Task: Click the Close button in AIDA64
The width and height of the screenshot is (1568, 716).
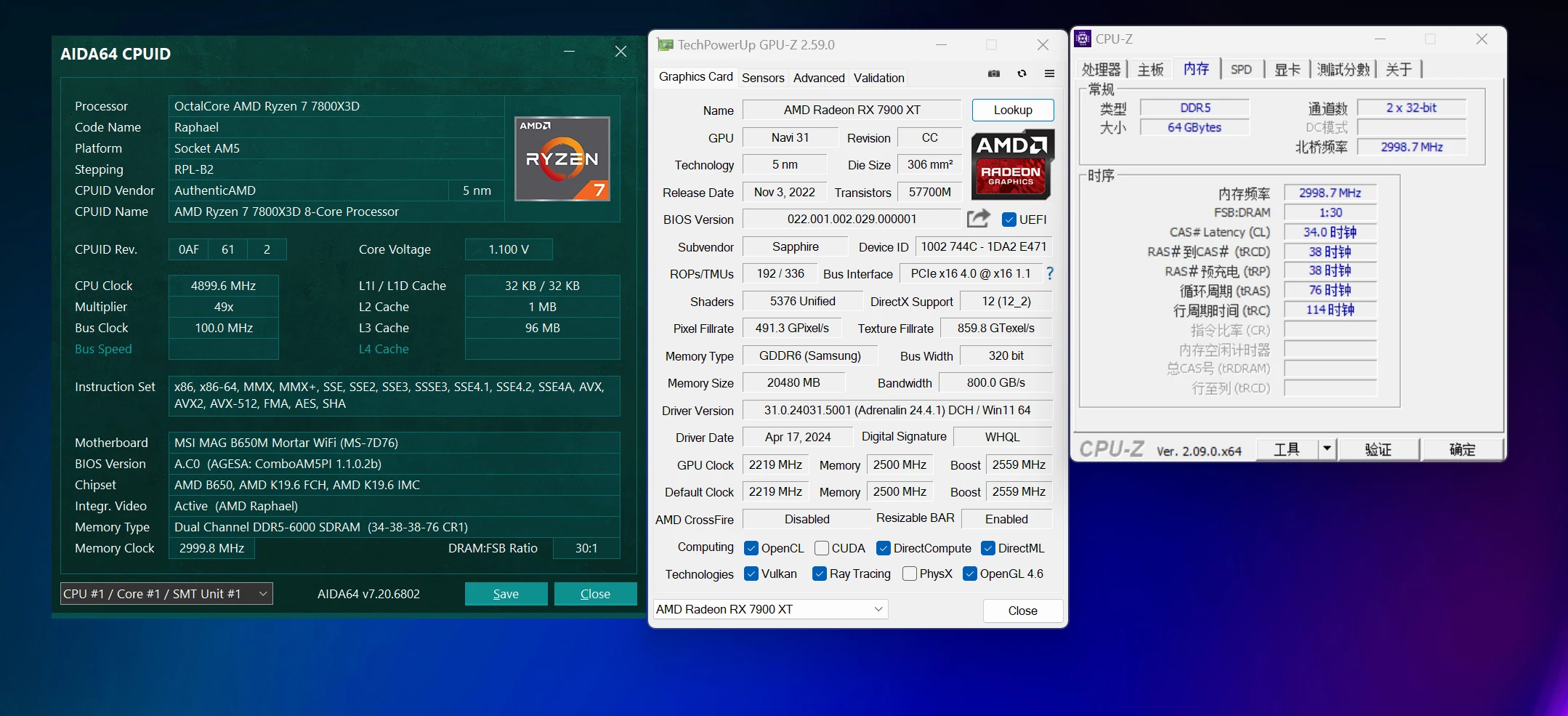Action: pyautogui.click(x=595, y=594)
